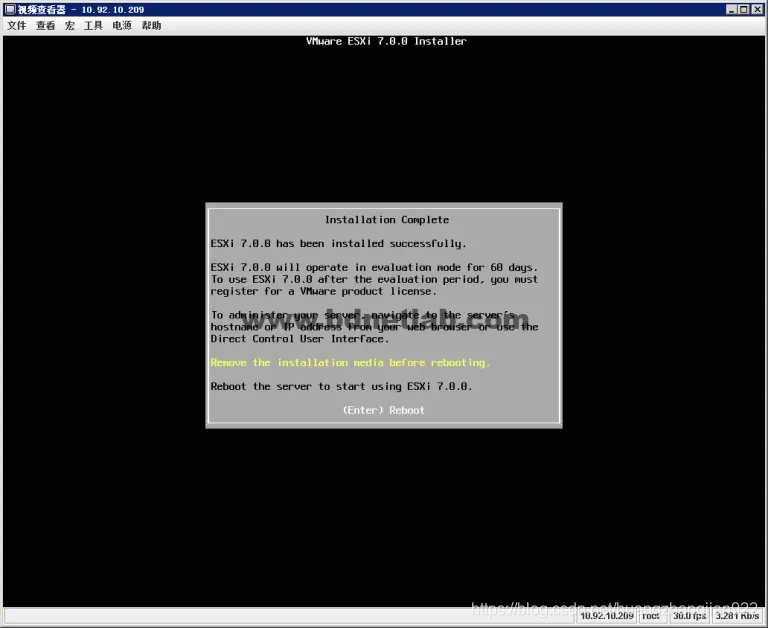Maximize the video viewer window
The image size is (768, 628).
pyautogui.click(x=744, y=9)
